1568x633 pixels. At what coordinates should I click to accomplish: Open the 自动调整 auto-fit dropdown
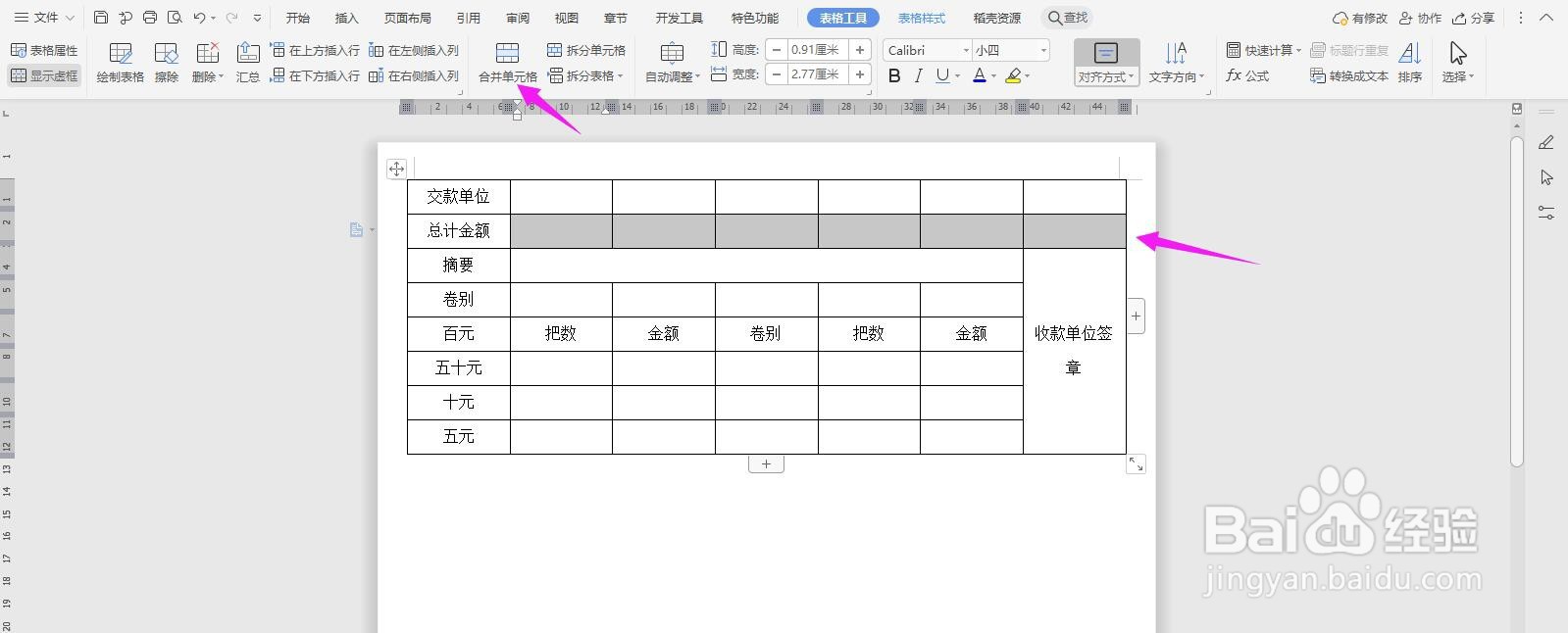673,63
